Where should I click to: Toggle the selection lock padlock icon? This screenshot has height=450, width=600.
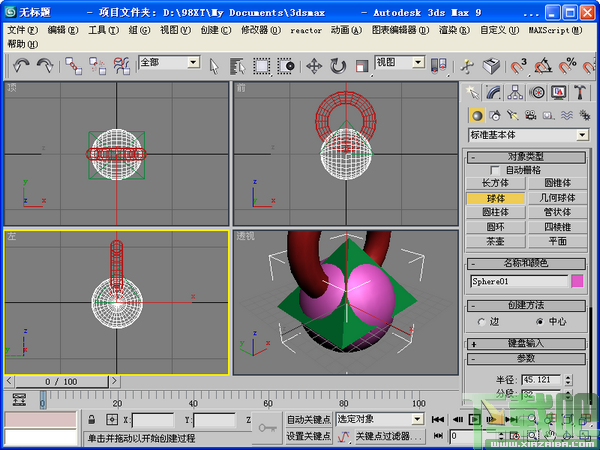(x=92, y=420)
